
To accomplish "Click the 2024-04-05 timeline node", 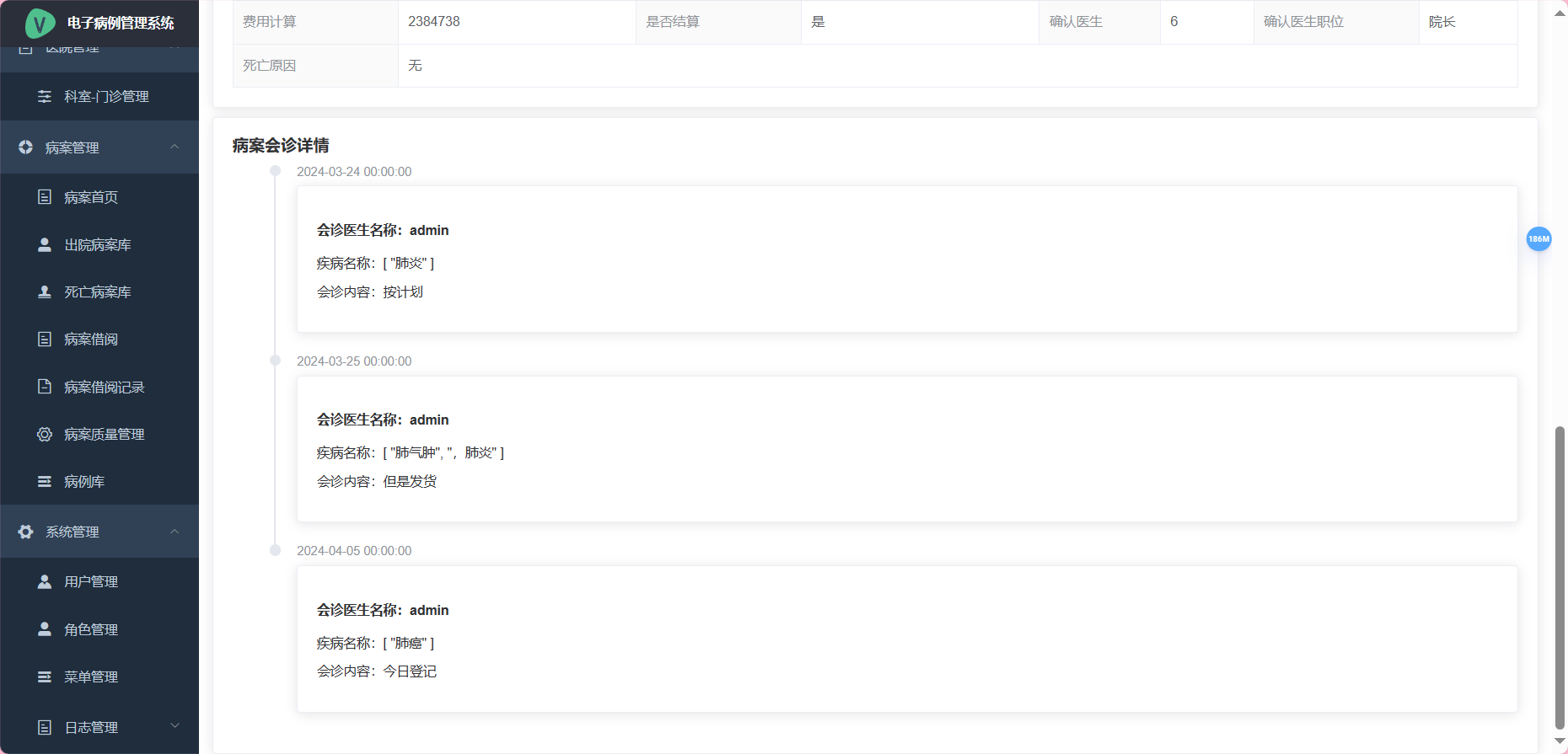I will [x=275, y=550].
